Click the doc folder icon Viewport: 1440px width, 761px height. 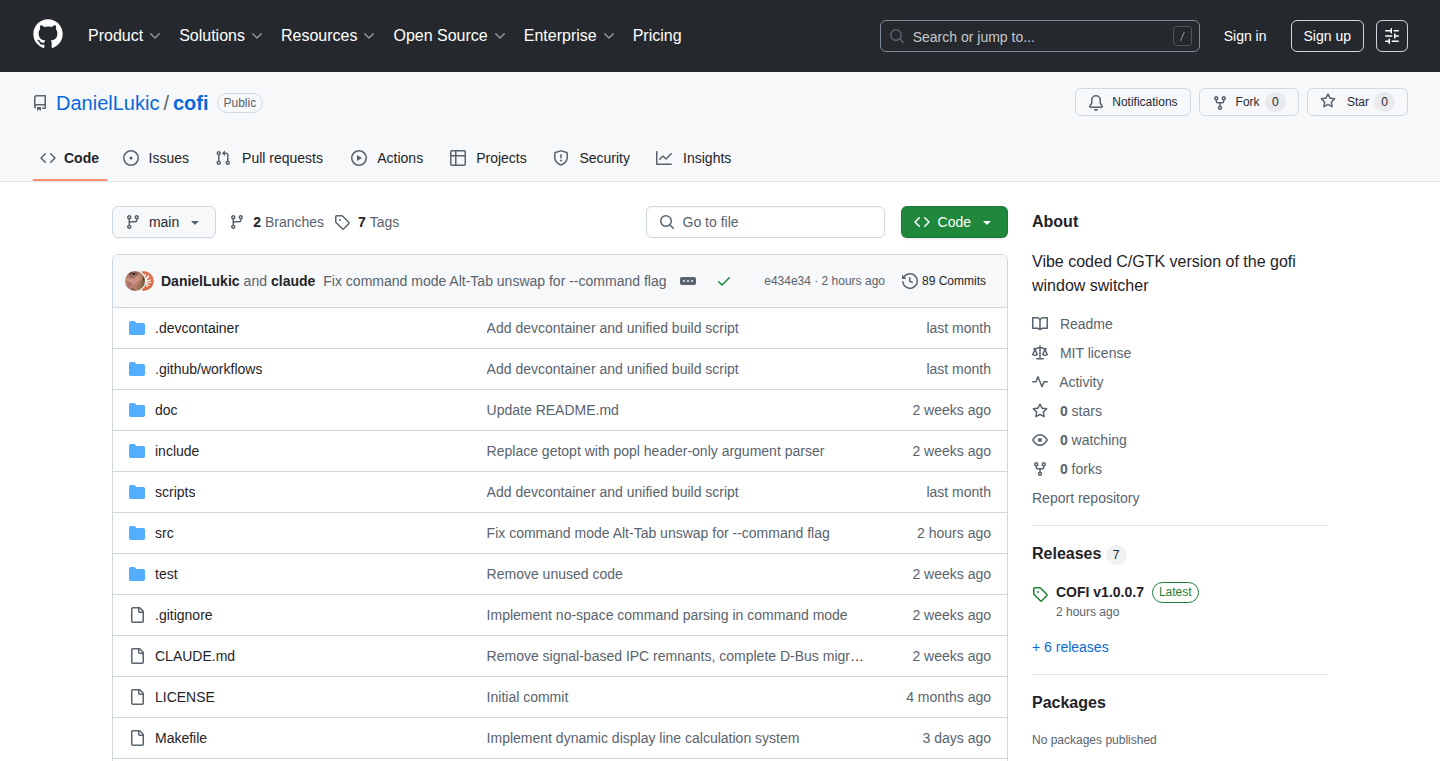tap(137, 410)
